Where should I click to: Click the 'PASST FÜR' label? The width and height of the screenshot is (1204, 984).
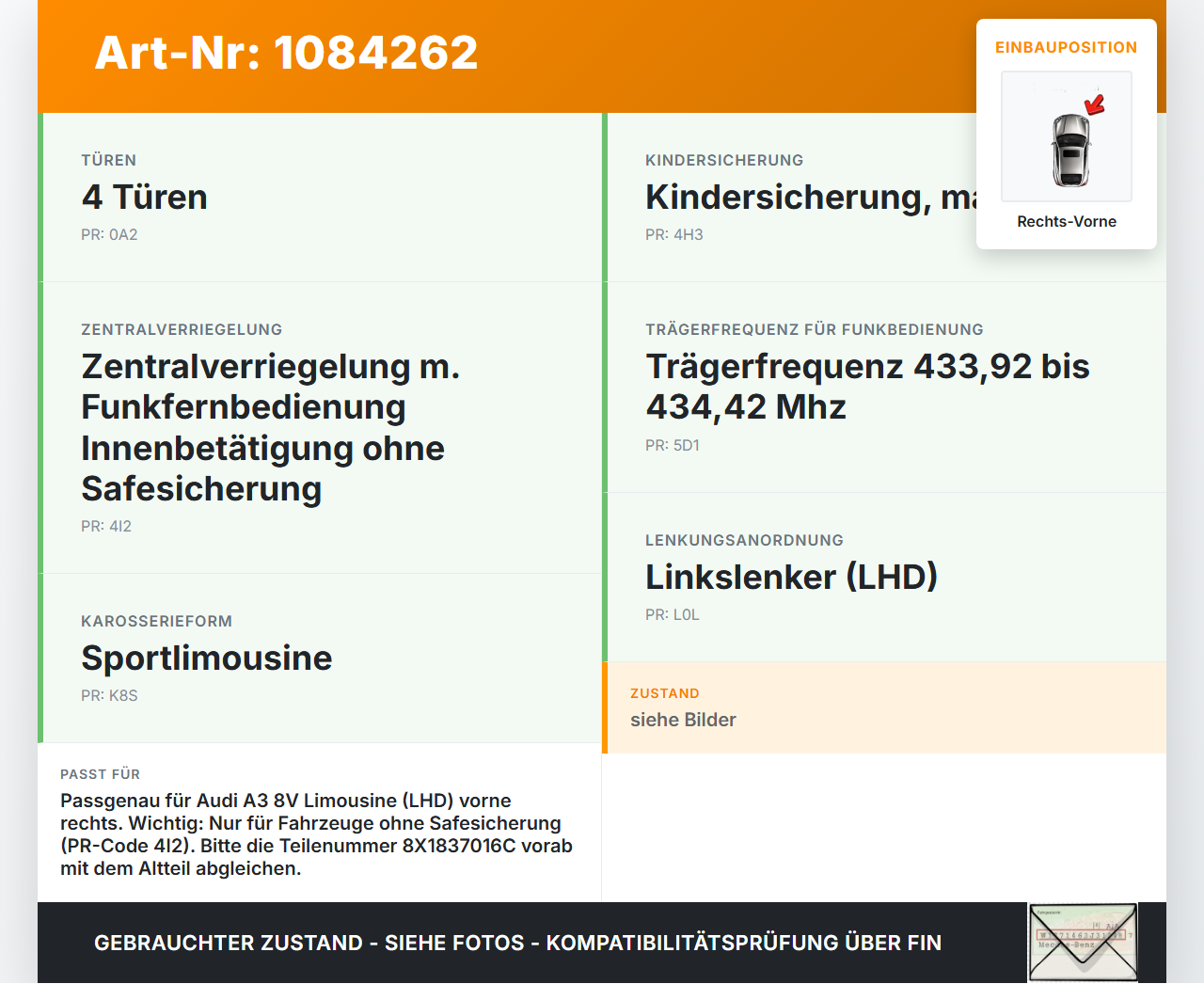[x=101, y=774]
